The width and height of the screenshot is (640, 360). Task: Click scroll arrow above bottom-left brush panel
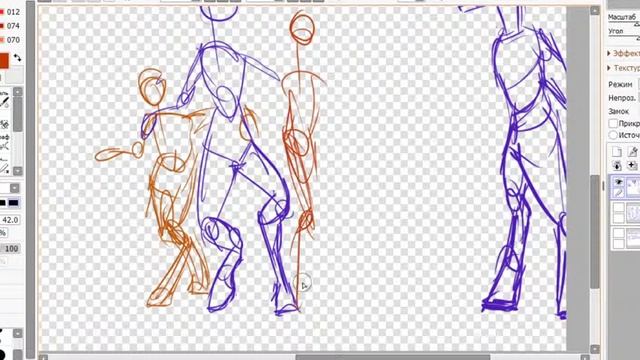tap(18, 333)
